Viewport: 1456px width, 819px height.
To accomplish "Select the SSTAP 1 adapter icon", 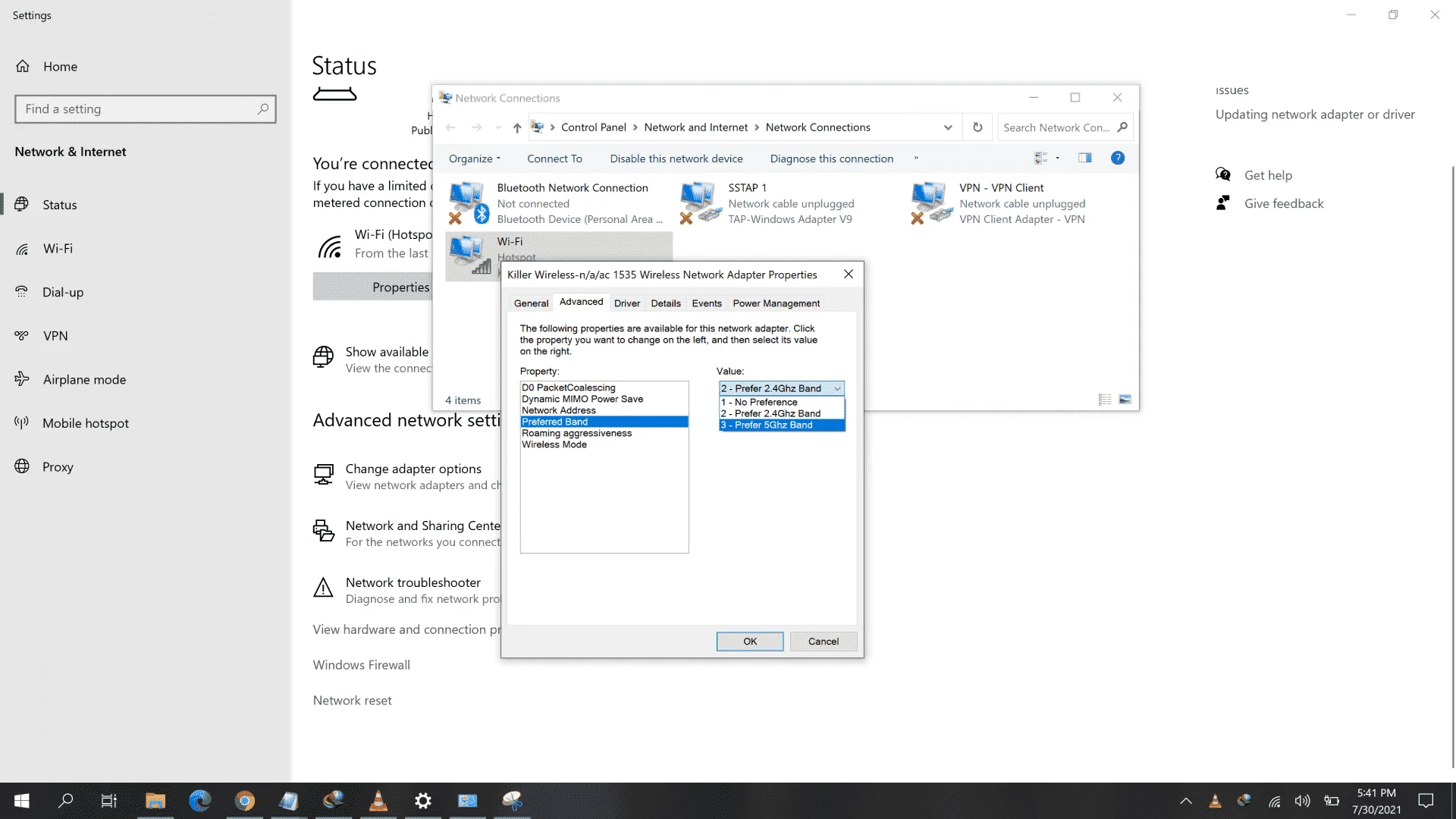I will click(x=700, y=203).
